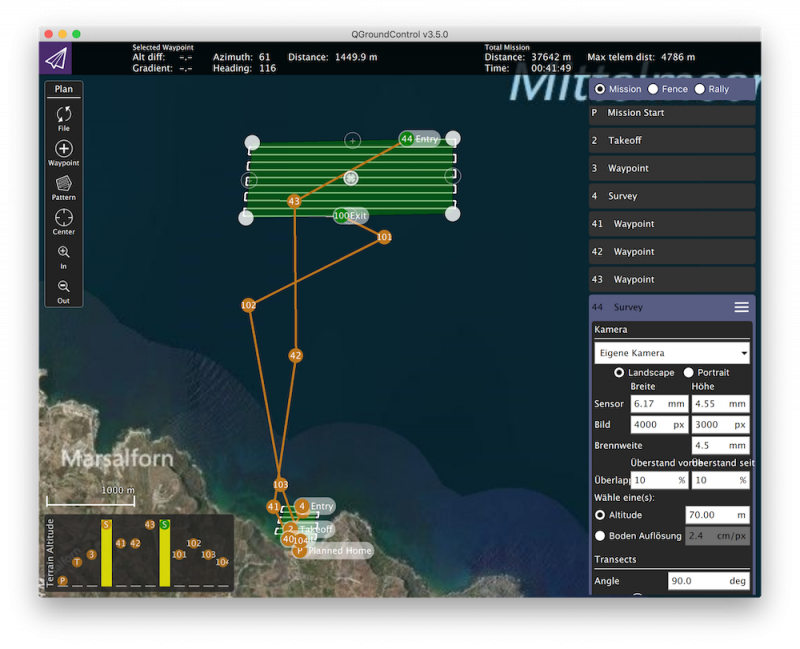Click terrain chart marker 102
800x649 pixels.
[x=193, y=543]
